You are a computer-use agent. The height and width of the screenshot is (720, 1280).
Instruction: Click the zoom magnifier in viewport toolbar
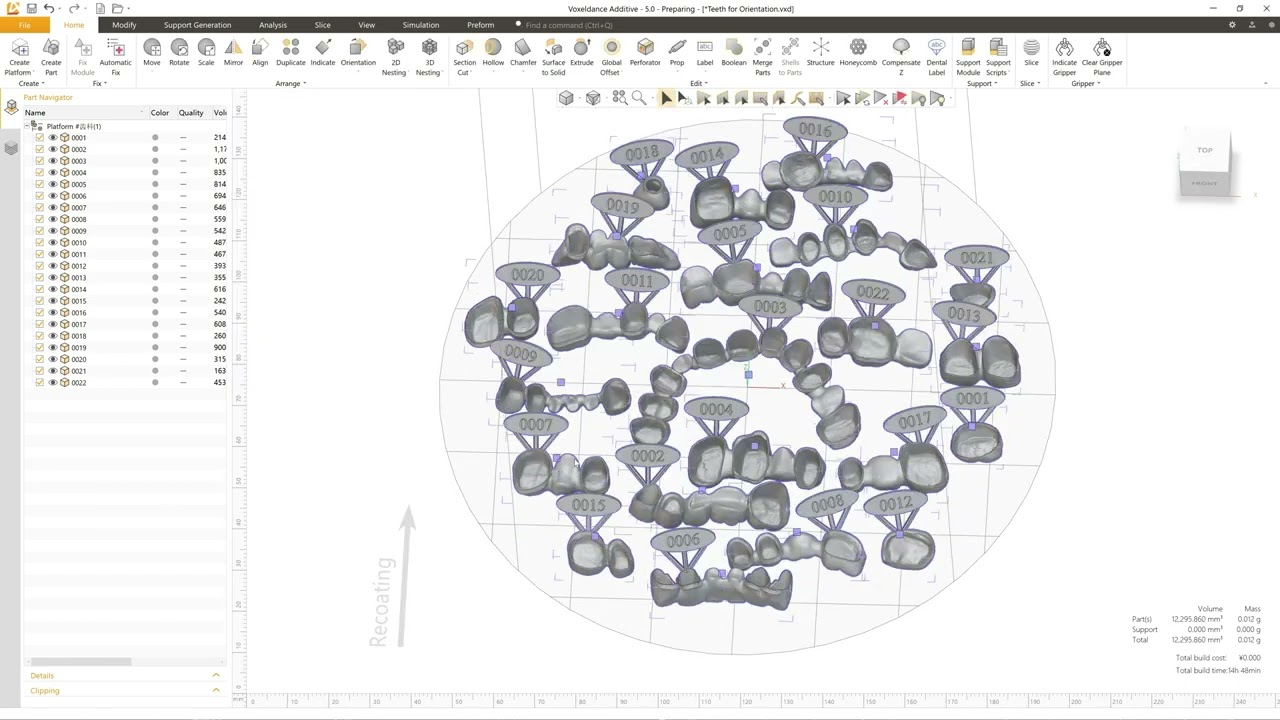tap(638, 98)
